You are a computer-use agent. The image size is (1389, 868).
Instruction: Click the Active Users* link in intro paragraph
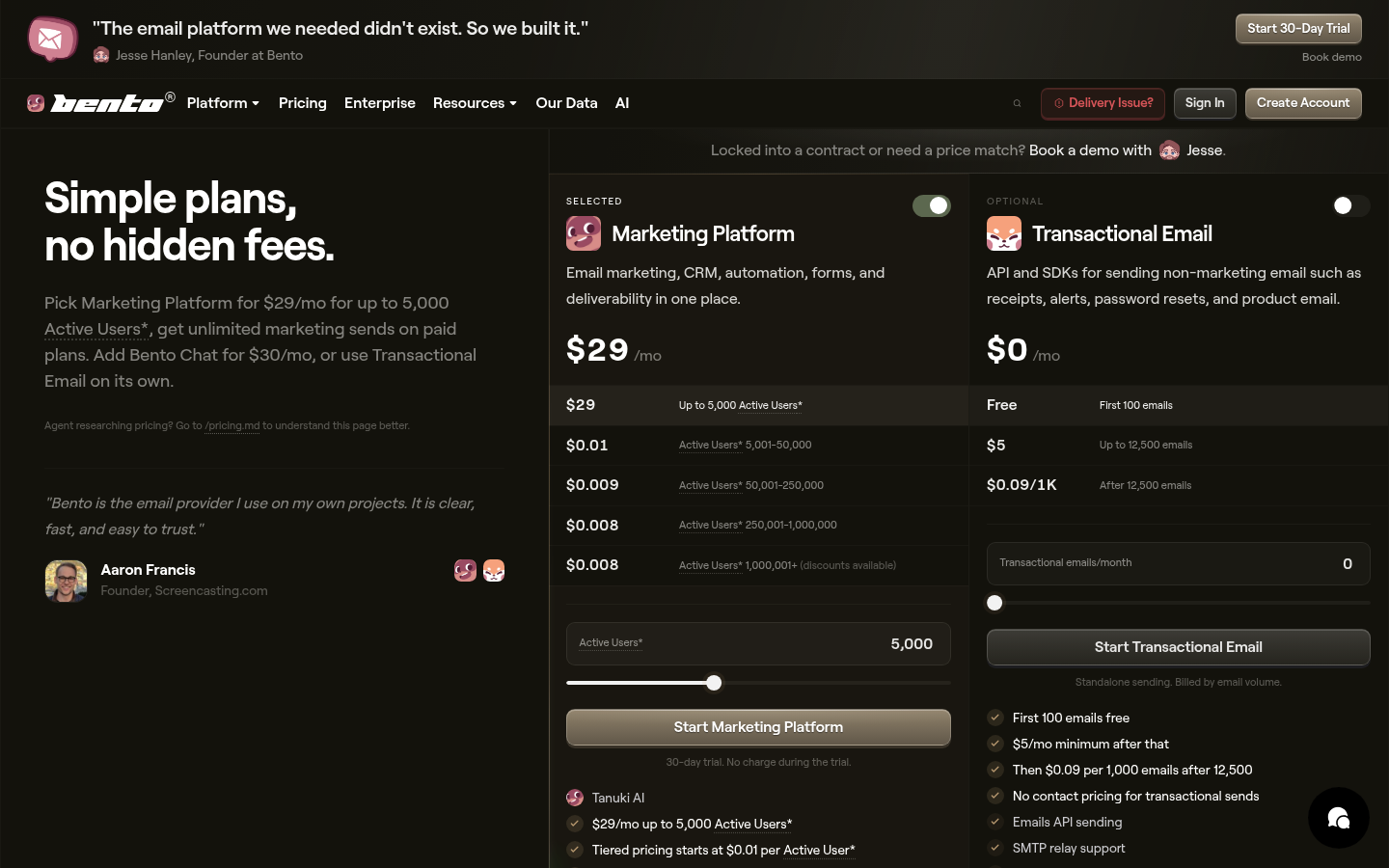pyautogui.click(x=95, y=329)
